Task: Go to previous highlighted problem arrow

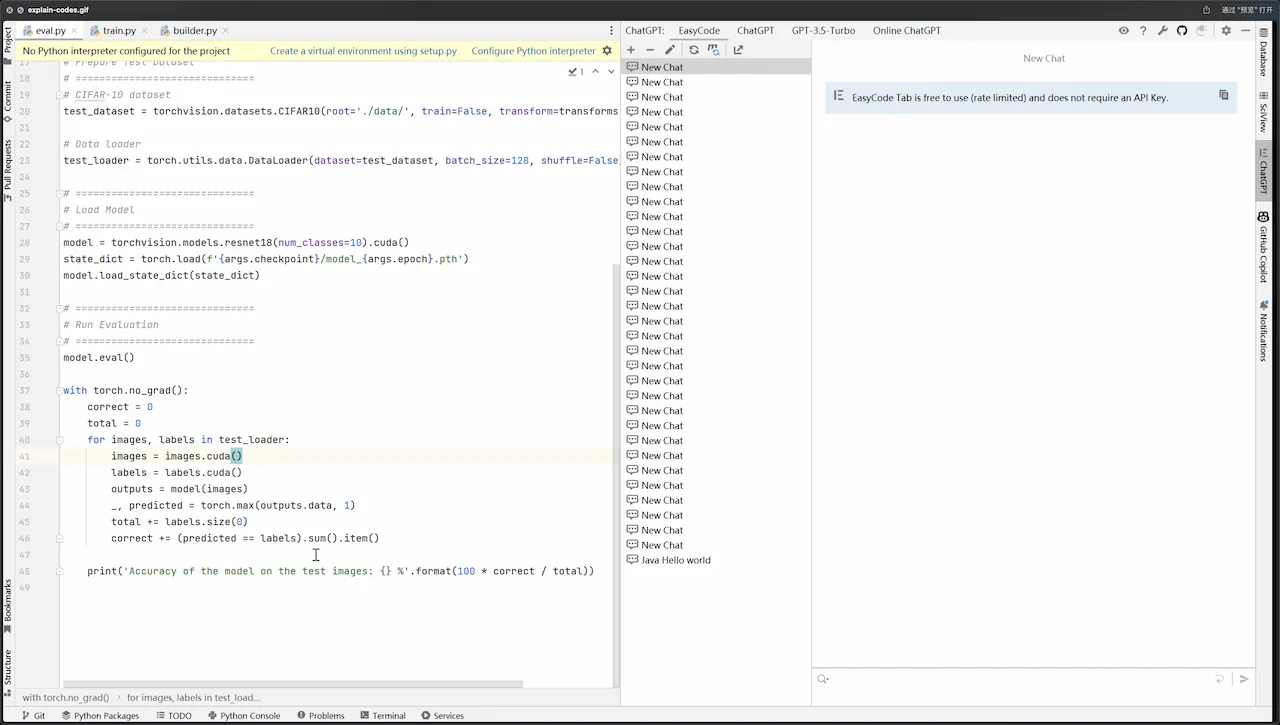Action: click(x=596, y=71)
